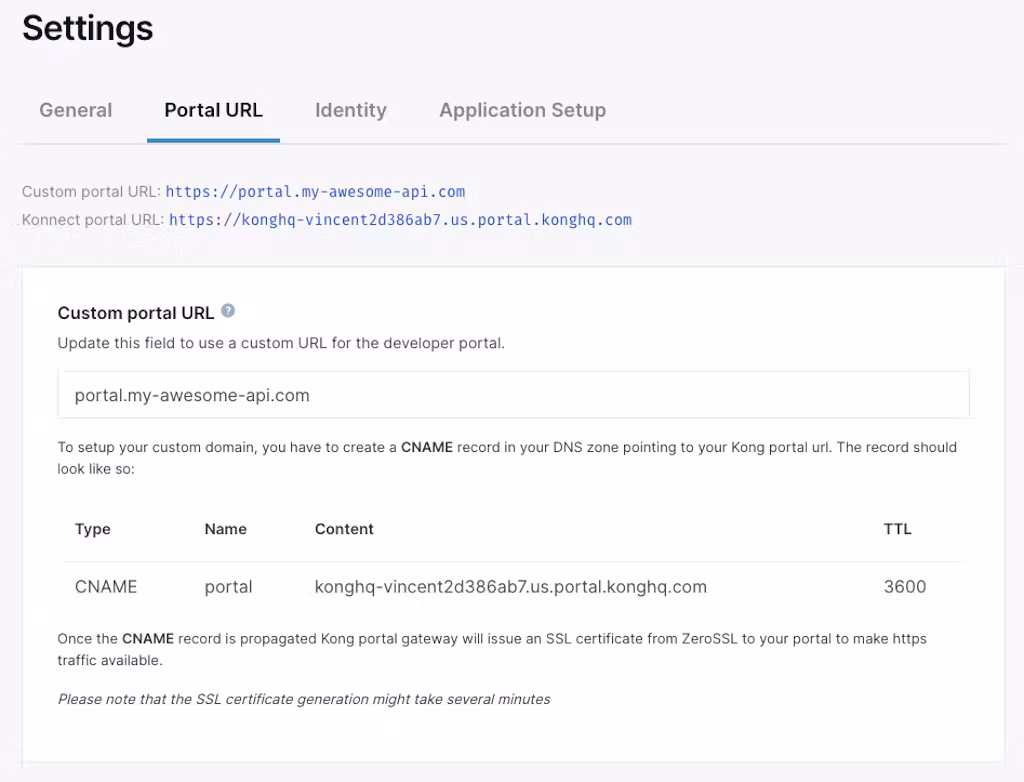Open the Identity tab

pos(350,110)
